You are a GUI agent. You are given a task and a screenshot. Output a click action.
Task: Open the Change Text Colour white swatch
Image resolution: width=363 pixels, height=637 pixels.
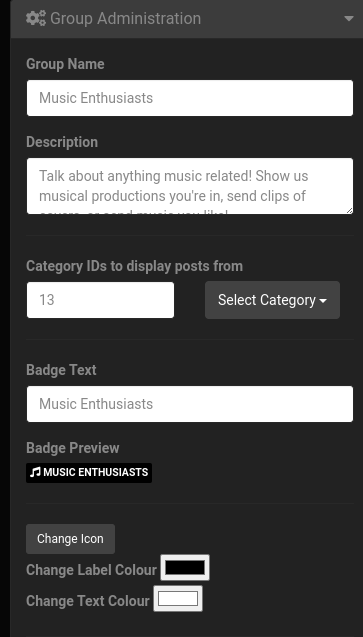(178, 598)
